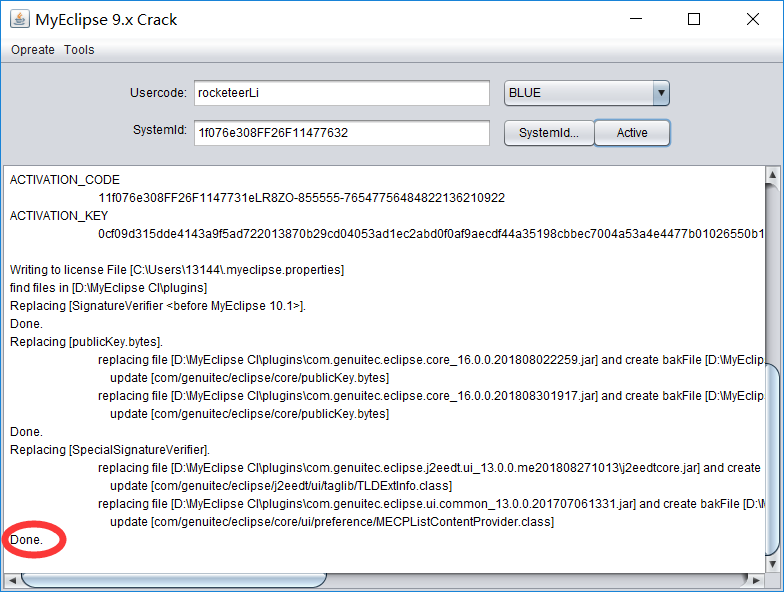The width and height of the screenshot is (784, 592).
Task: Click the TLDExtInfo.class update line
Action: (281, 486)
